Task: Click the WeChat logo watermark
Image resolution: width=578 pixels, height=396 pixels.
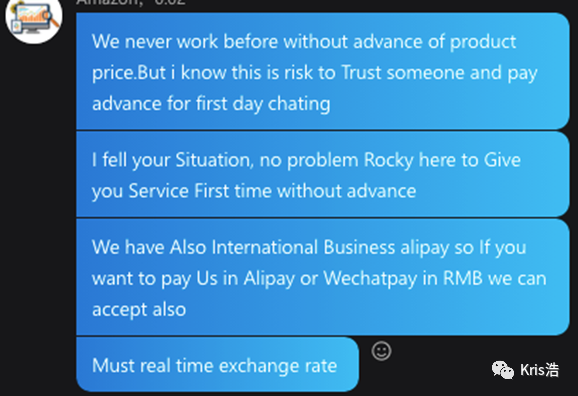Action: click(503, 369)
